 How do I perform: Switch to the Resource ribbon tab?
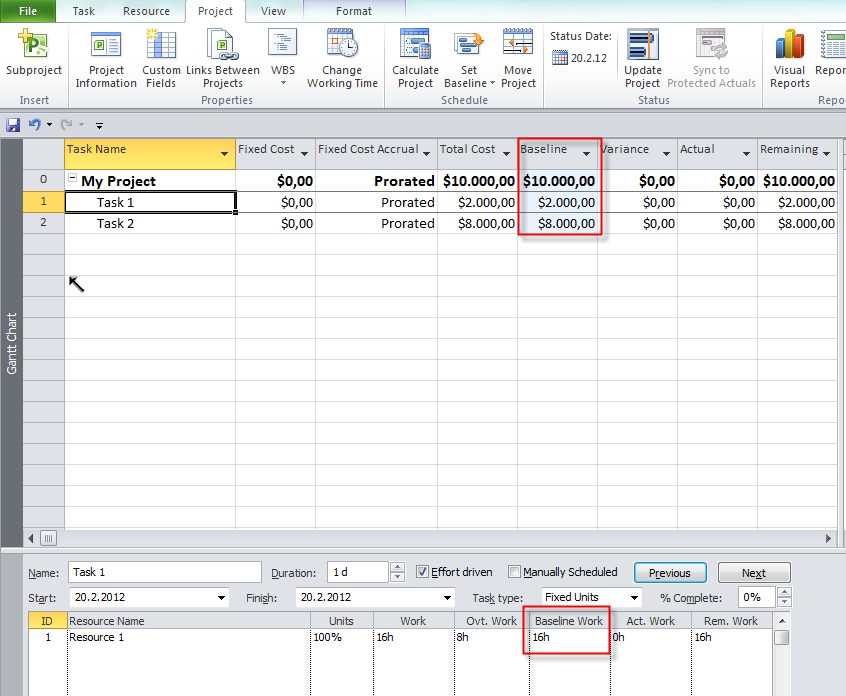coord(146,11)
